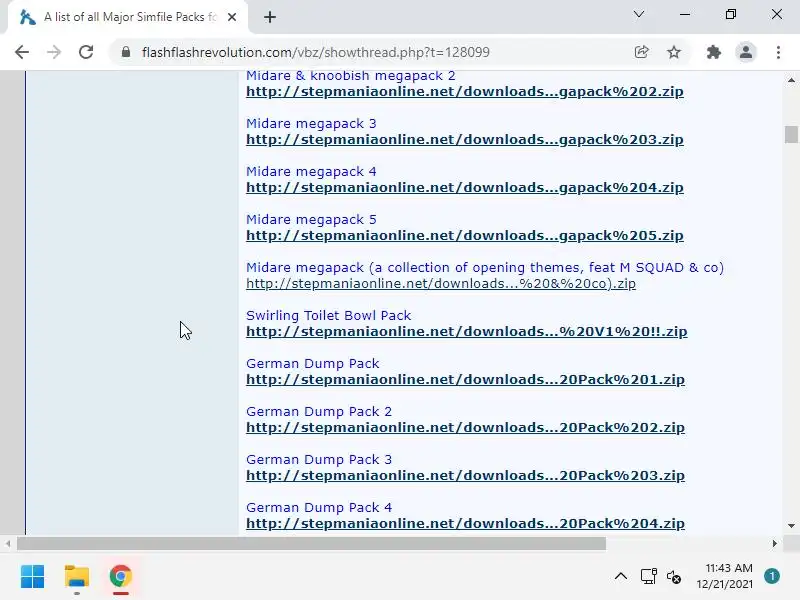800x600 pixels.
Task: Reload the current page
Action: coord(86,52)
